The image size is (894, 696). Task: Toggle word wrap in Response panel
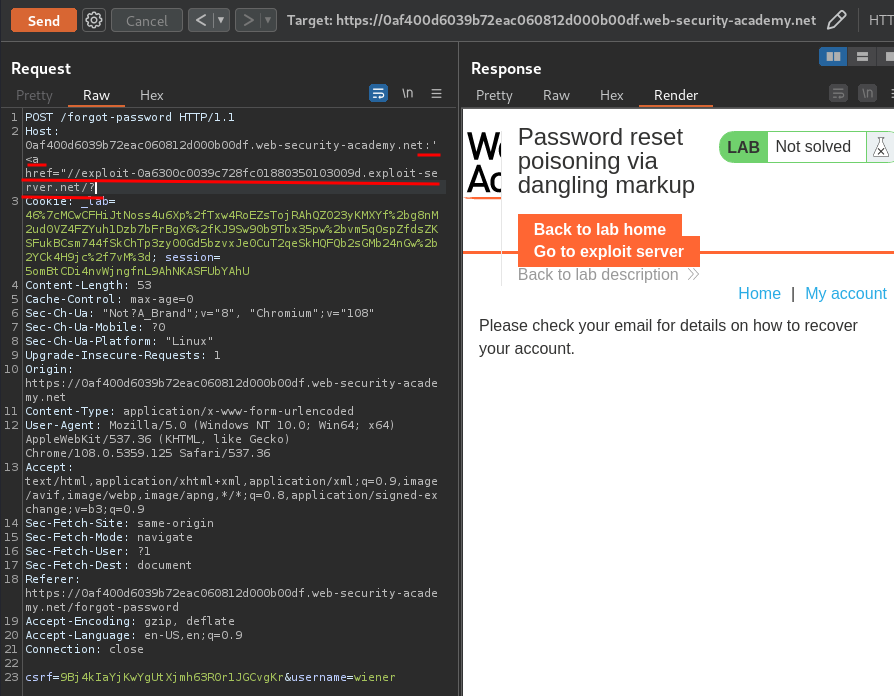pos(838,93)
